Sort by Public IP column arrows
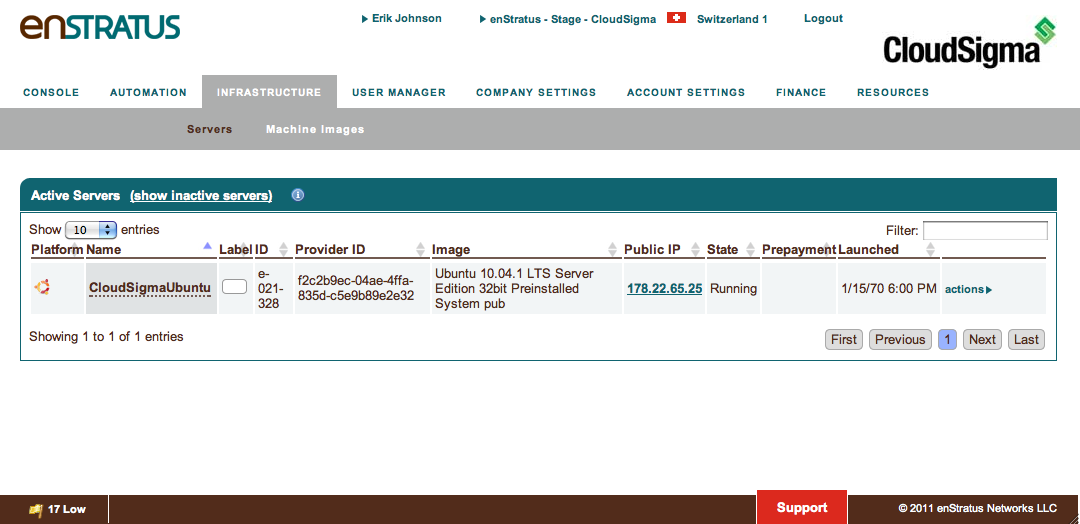Viewport: 1080px width, 524px height. tap(696, 249)
